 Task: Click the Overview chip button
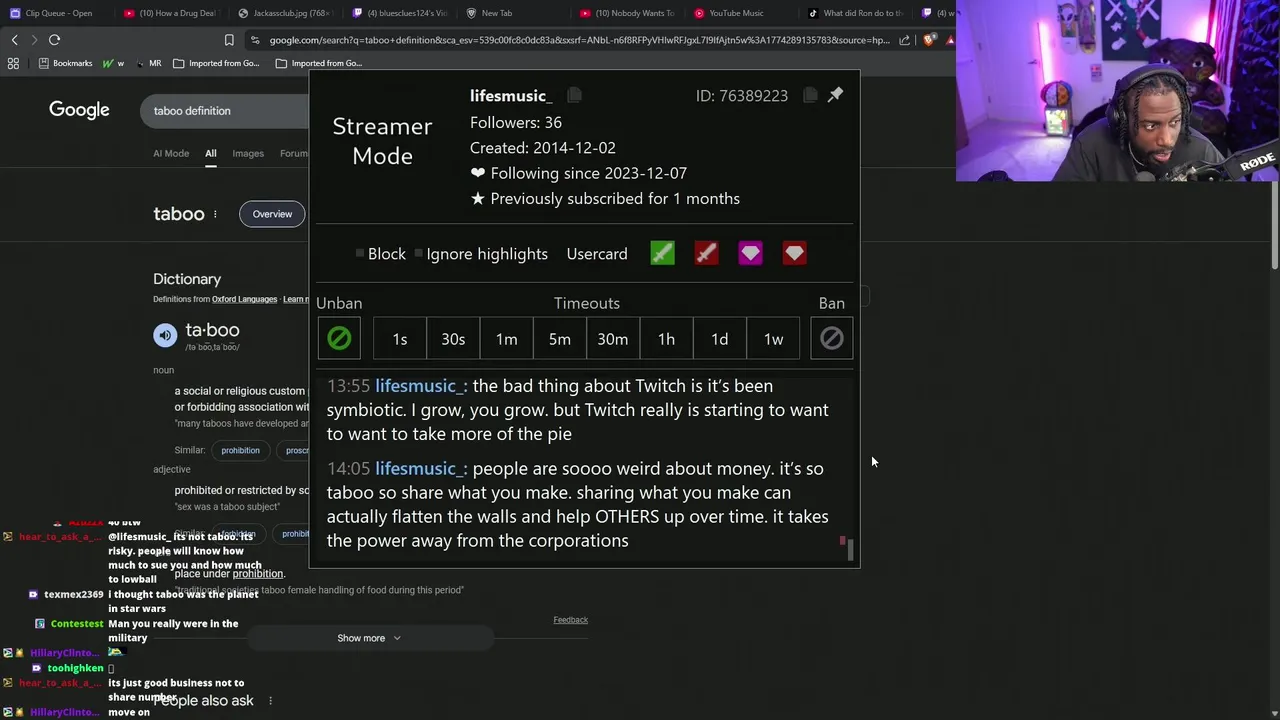point(272,214)
